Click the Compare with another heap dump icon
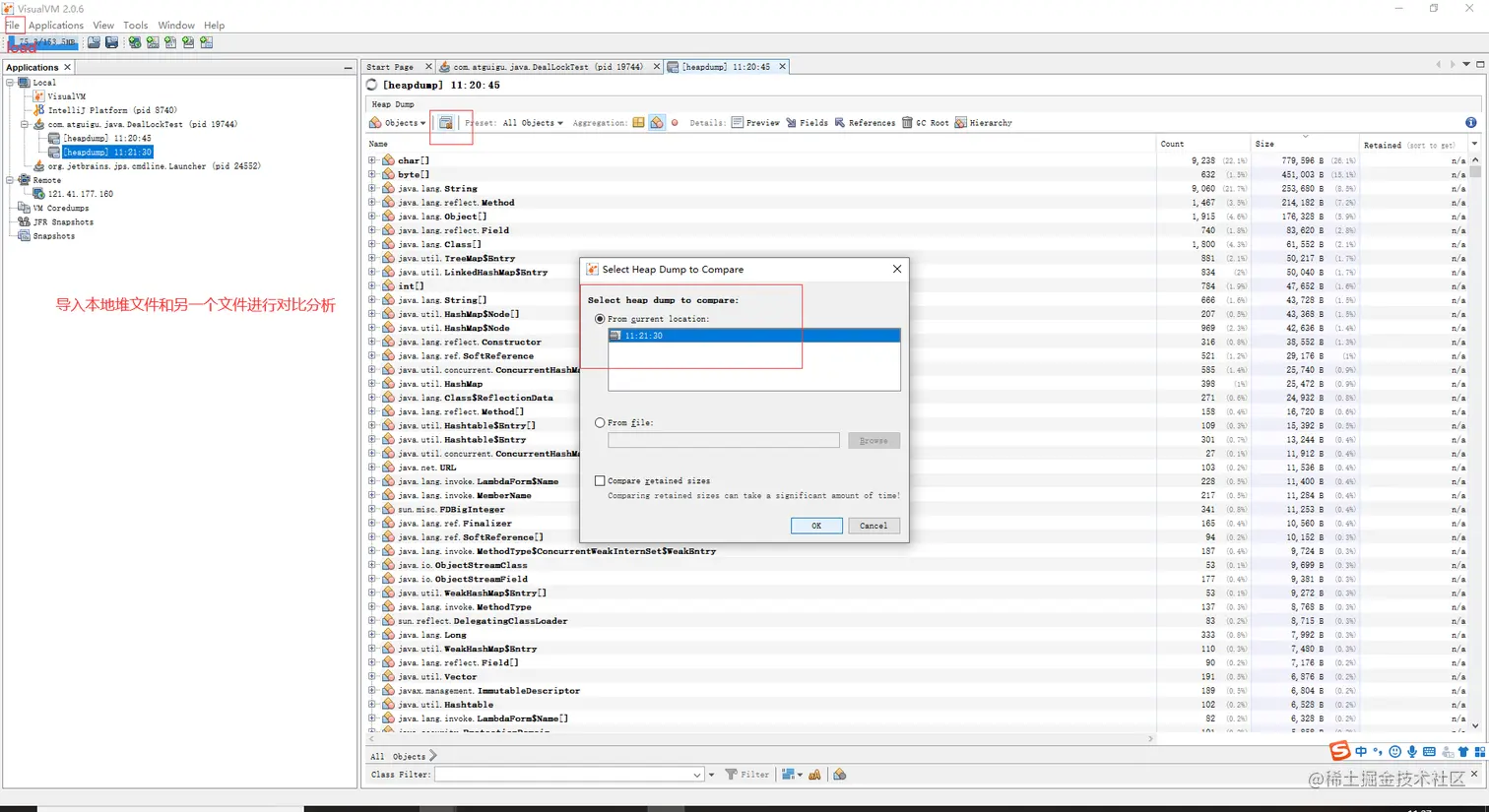 (x=446, y=123)
